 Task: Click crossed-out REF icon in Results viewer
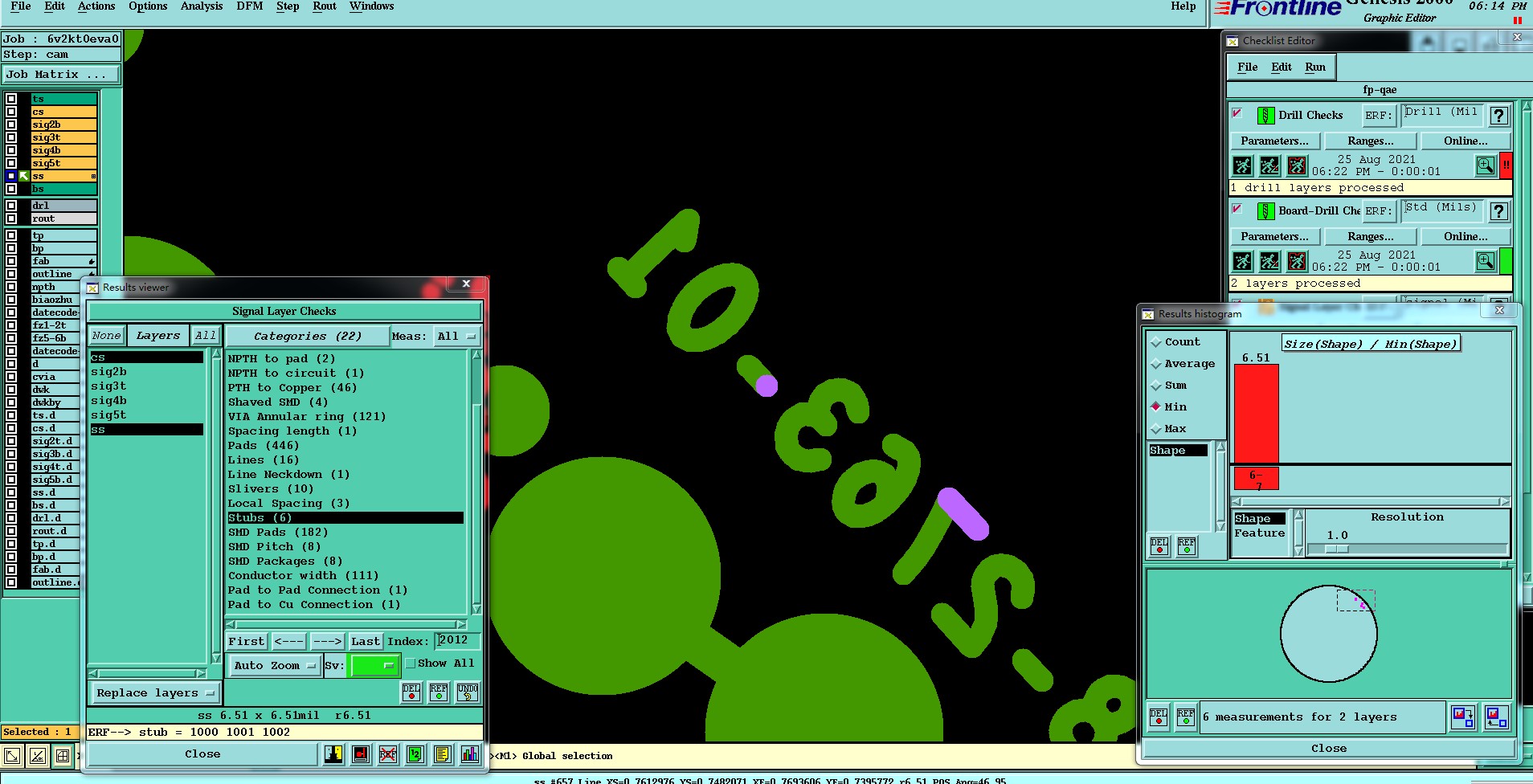click(x=388, y=753)
